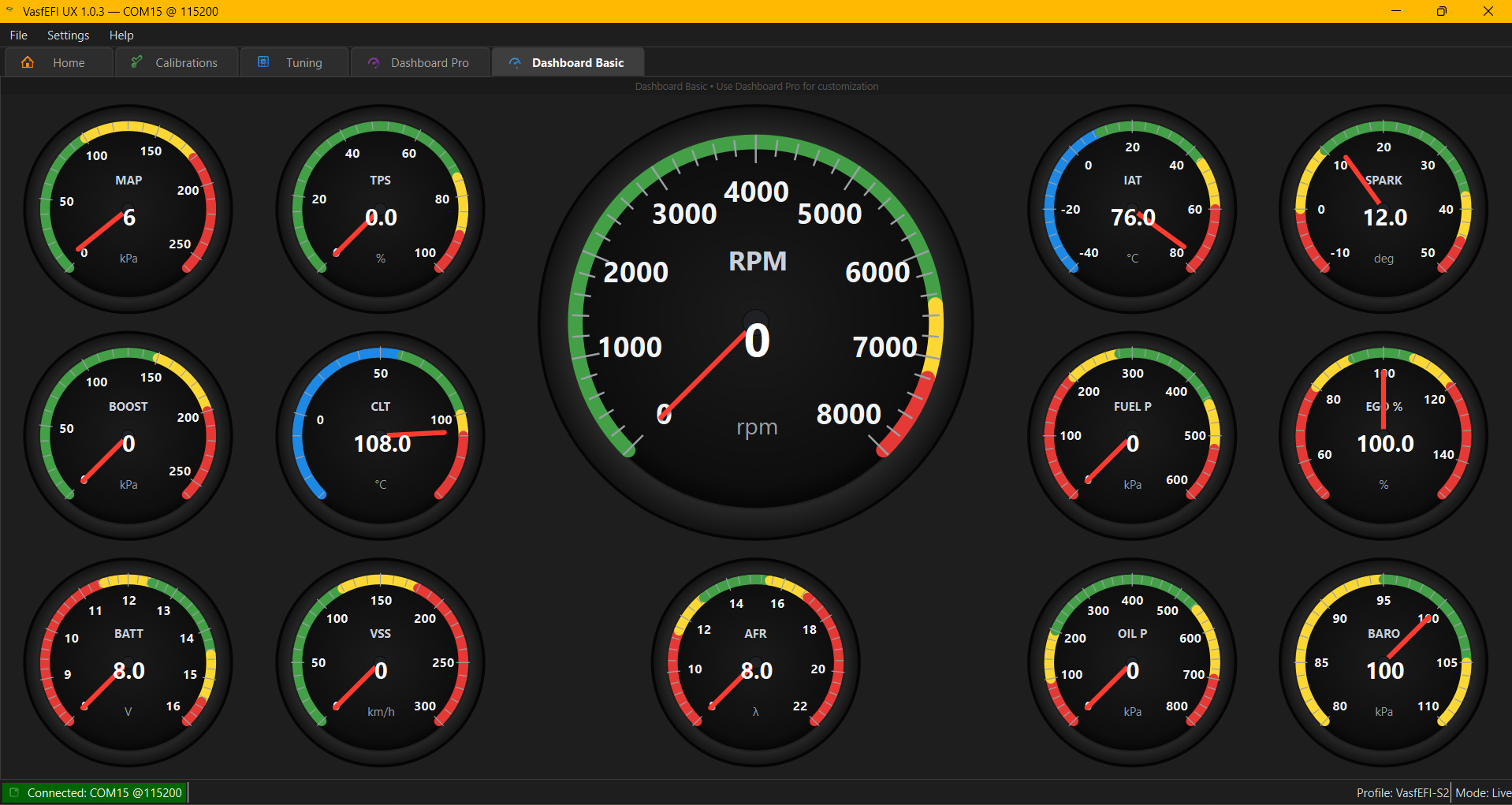Open the File menu
The height and width of the screenshot is (805, 1512).
[18, 35]
